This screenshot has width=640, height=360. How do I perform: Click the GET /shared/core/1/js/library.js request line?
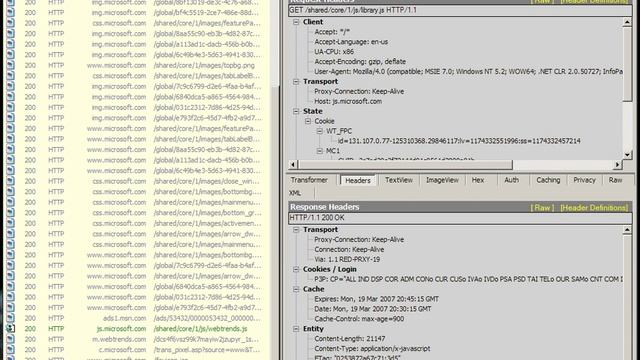tap(460, 10)
